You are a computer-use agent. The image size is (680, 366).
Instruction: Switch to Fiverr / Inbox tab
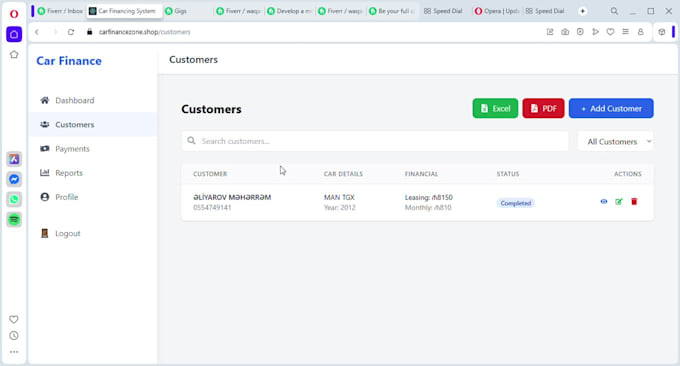[60, 11]
